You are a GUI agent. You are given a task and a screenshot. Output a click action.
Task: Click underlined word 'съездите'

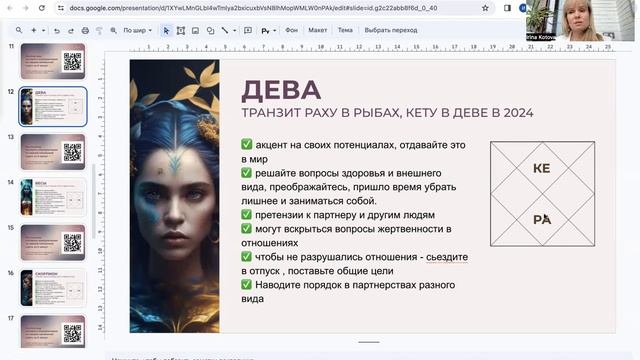tap(447, 257)
